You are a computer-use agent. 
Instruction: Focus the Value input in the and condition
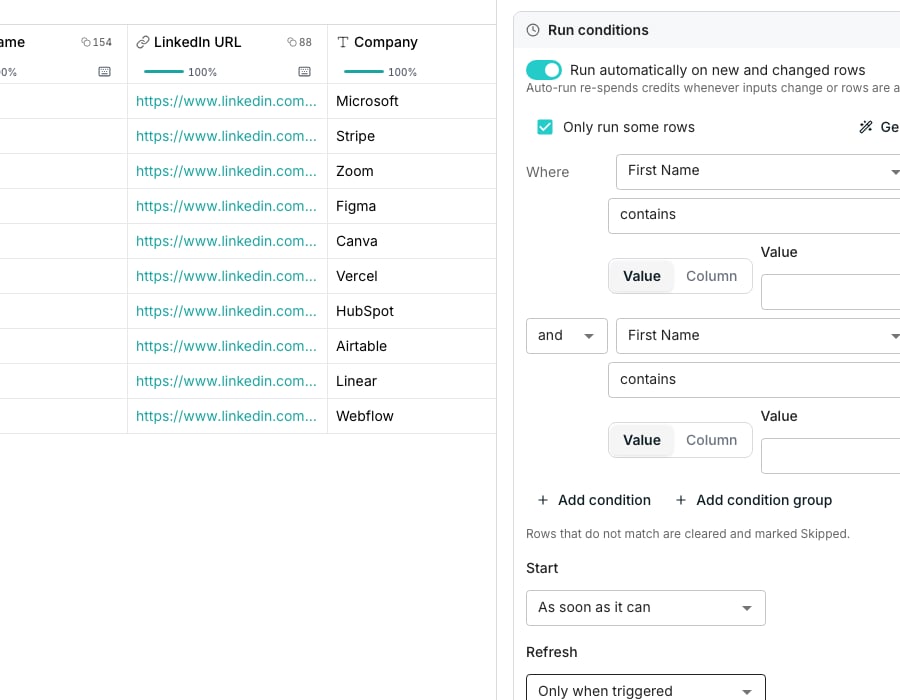(x=831, y=456)
